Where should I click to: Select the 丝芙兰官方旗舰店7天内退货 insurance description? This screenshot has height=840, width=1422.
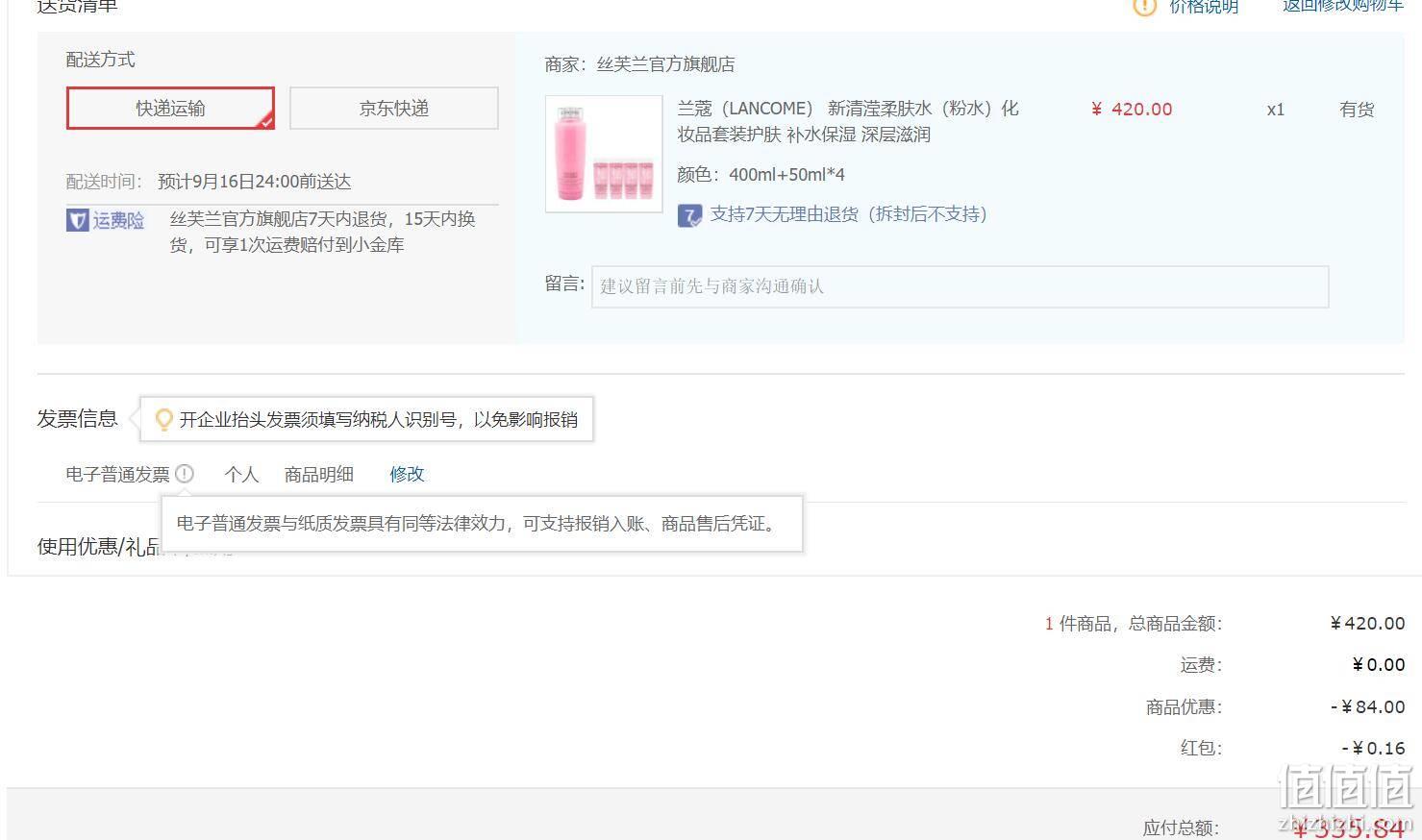tap(323, 232)
